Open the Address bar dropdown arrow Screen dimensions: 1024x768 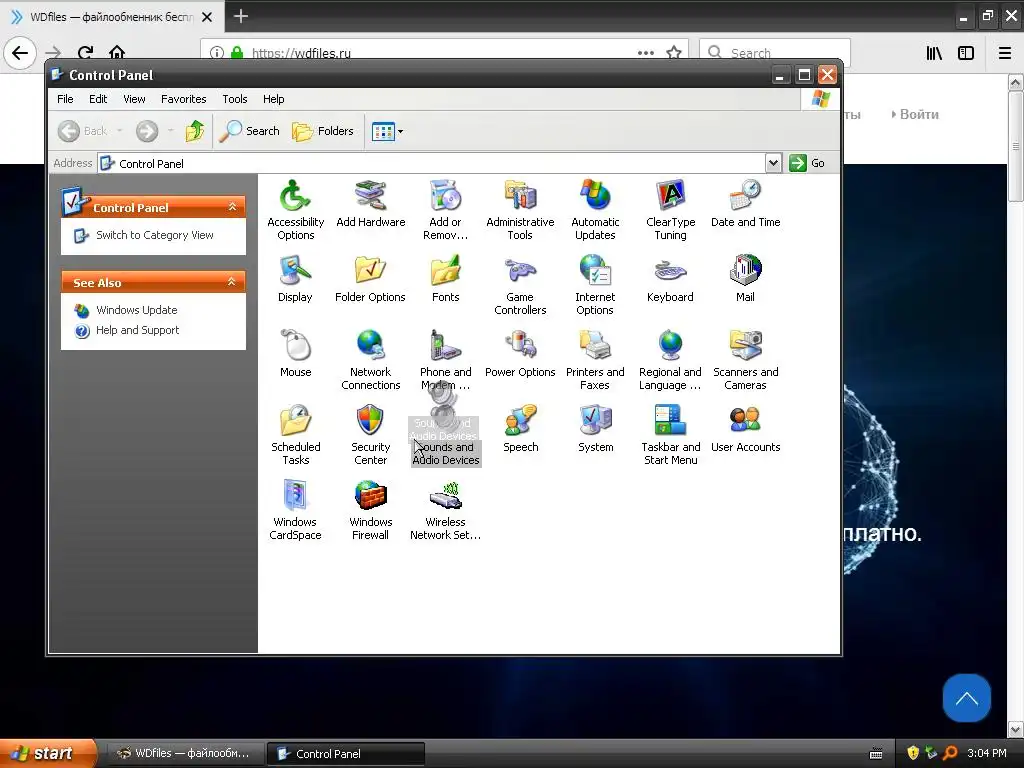pyautogui.click(x=773, y=163)
